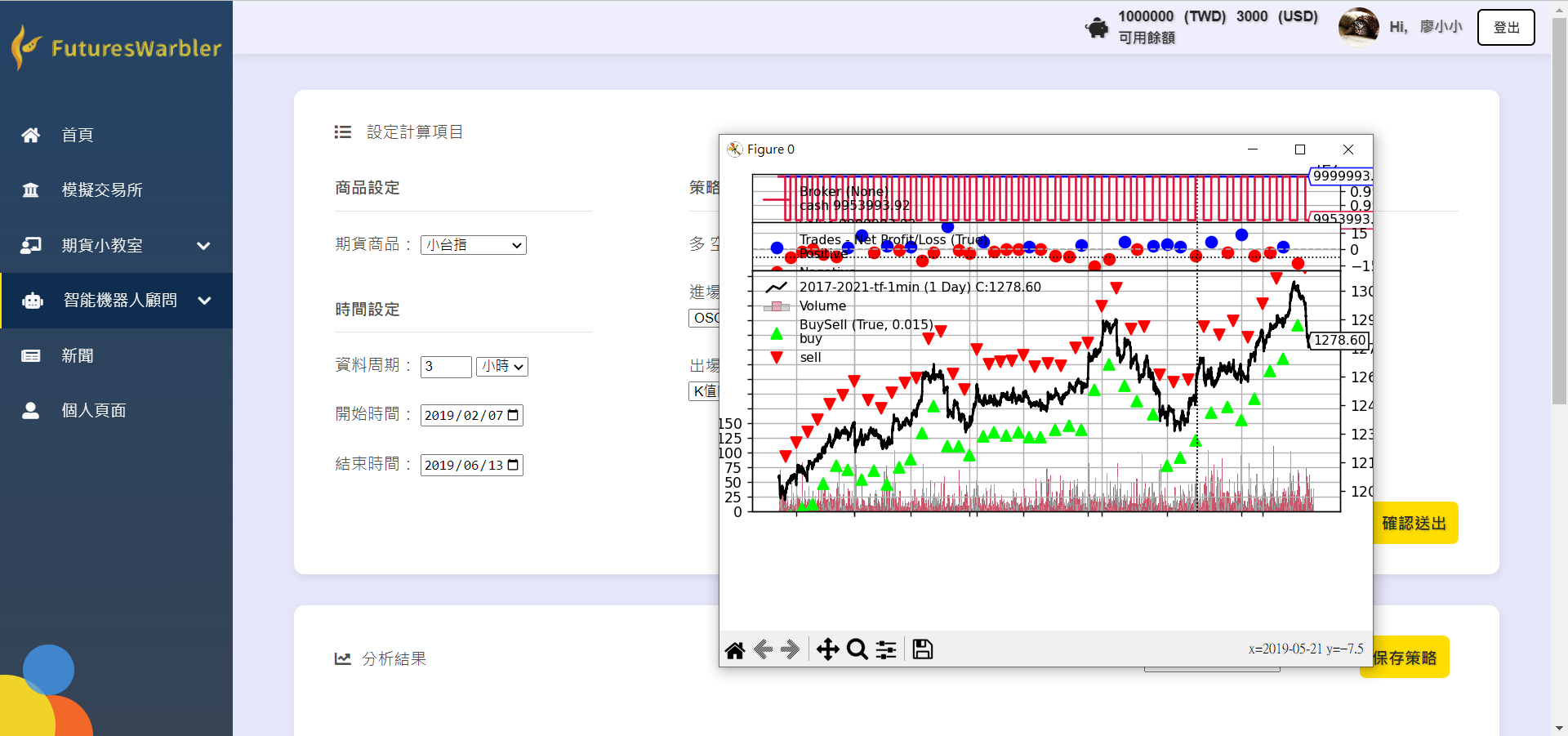Open 新聞 page from sidebar
The width and height of the screenshot is (1568, 736).
coord(78,356)
